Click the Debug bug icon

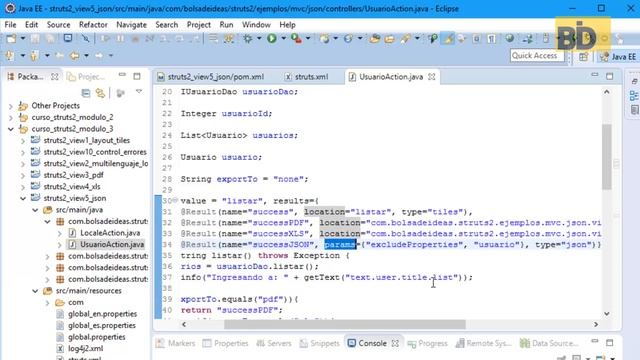pyautogui.click(x=247, y=39)
